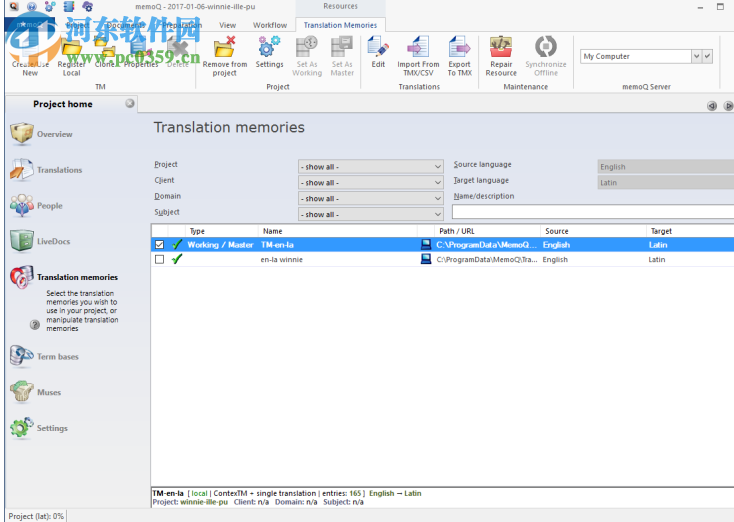This screenshot has width=734, height=522.
Task: Click the Project home tab title
Action: coord(63,104)
